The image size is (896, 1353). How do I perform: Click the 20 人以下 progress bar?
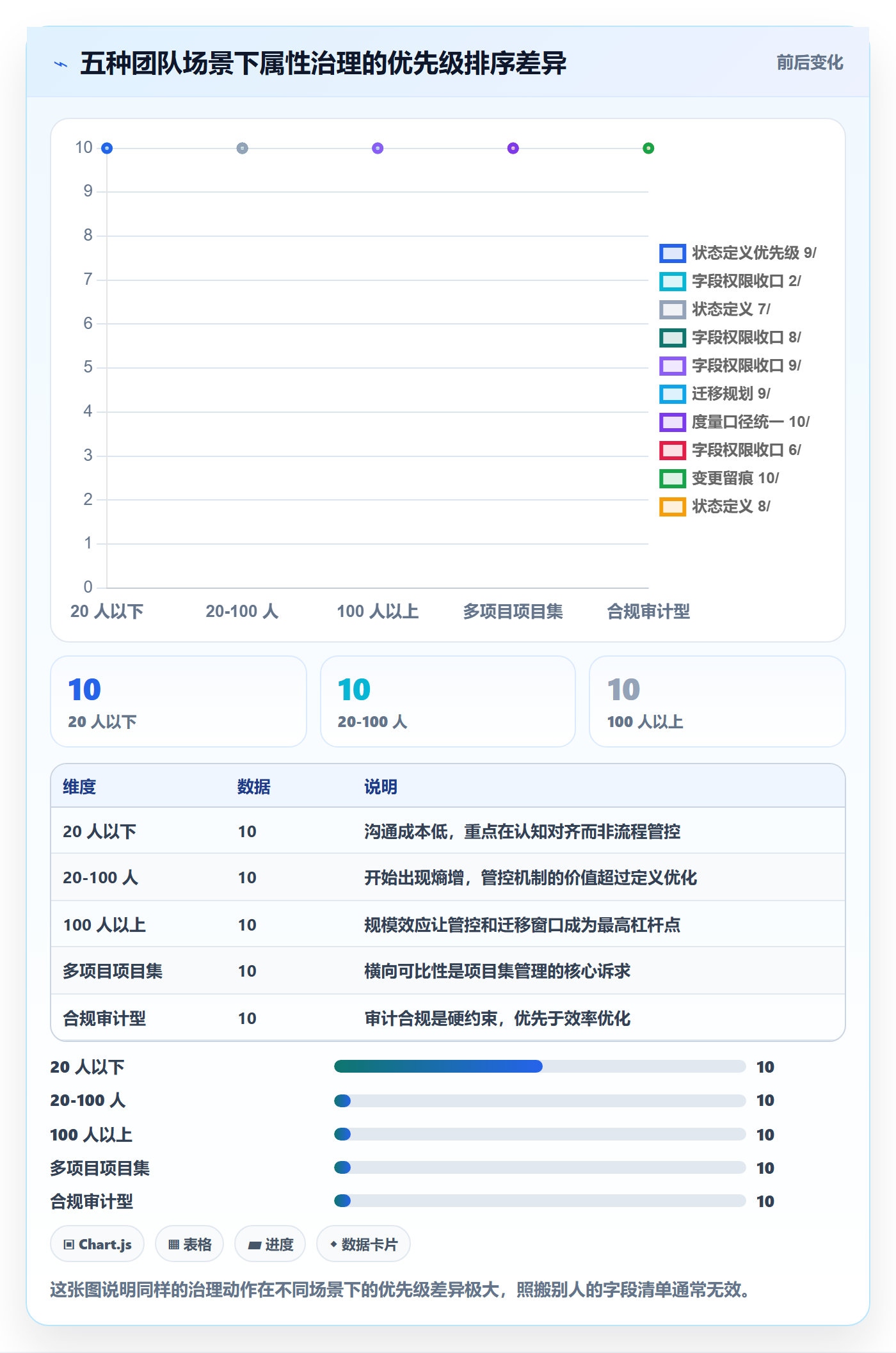[540, 1066]
